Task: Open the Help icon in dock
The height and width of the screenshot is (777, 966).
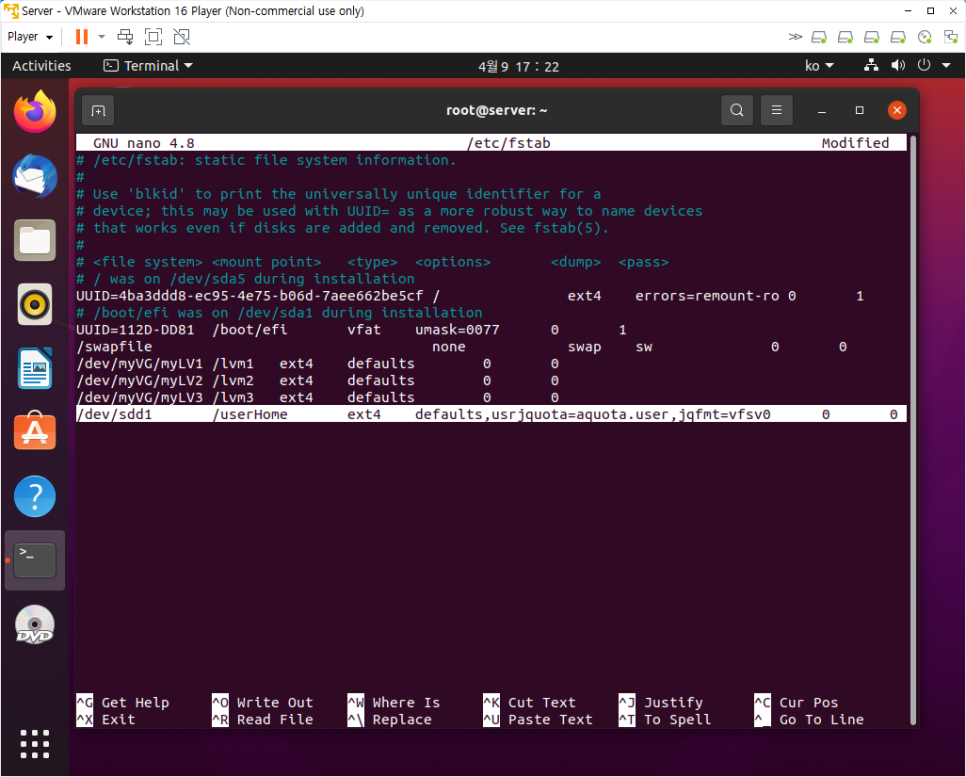Action: tap(35, 496)
